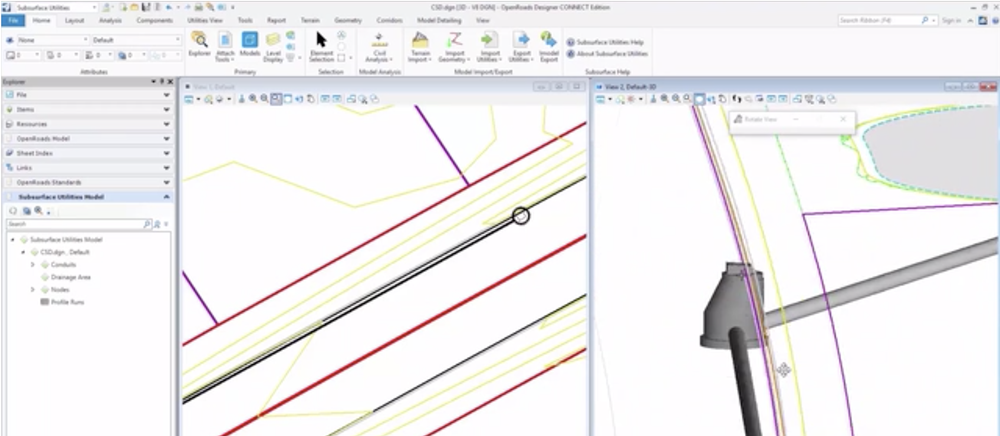
Task: Click the zoom icon under Subsurface Utilities Model
Action: (x=38, y=211)
